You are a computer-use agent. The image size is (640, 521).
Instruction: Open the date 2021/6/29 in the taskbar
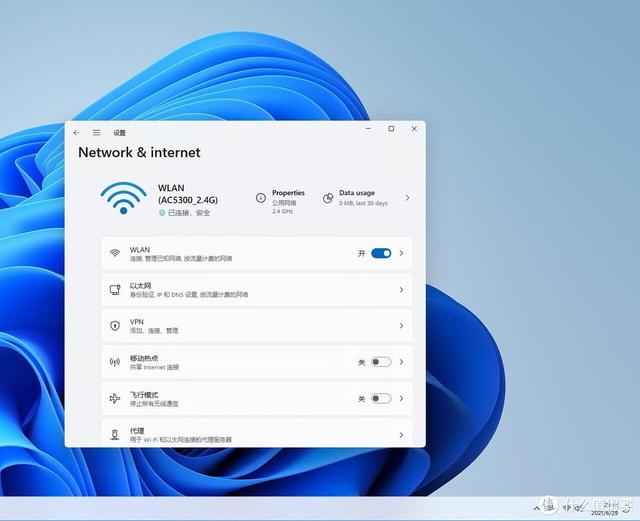click(604, 513)
